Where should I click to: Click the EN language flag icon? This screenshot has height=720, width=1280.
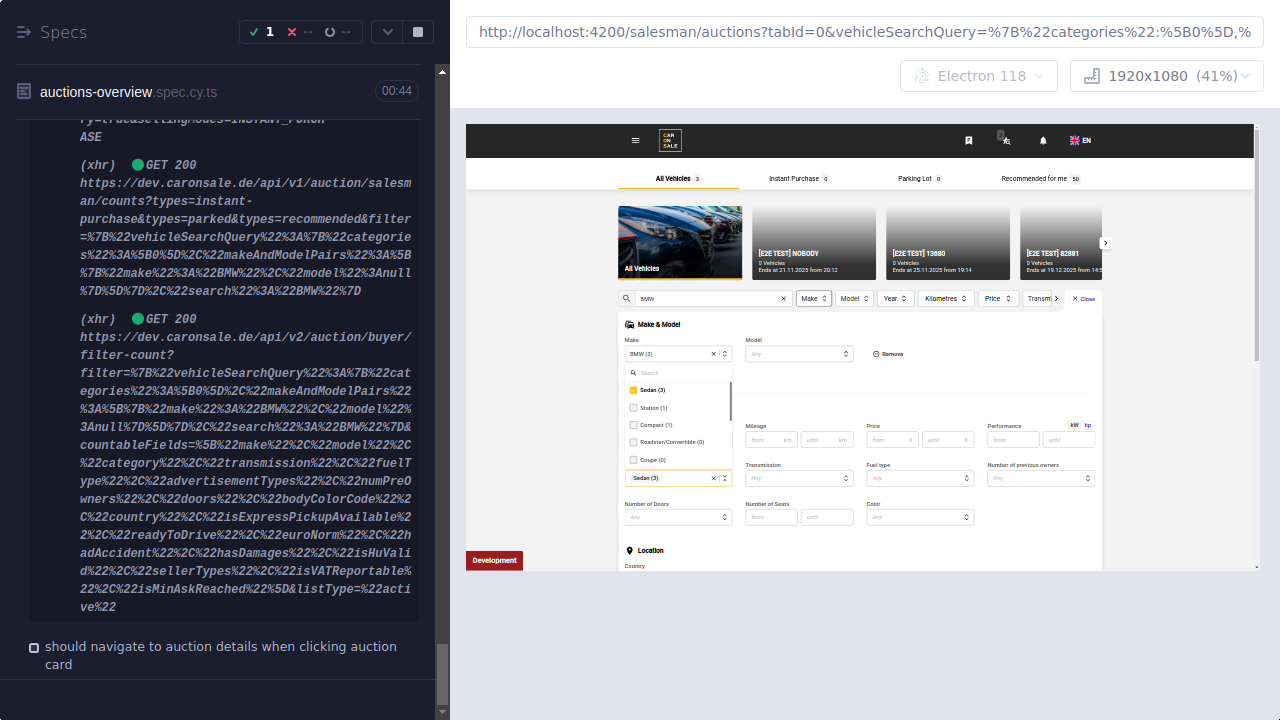point(1073,139)
